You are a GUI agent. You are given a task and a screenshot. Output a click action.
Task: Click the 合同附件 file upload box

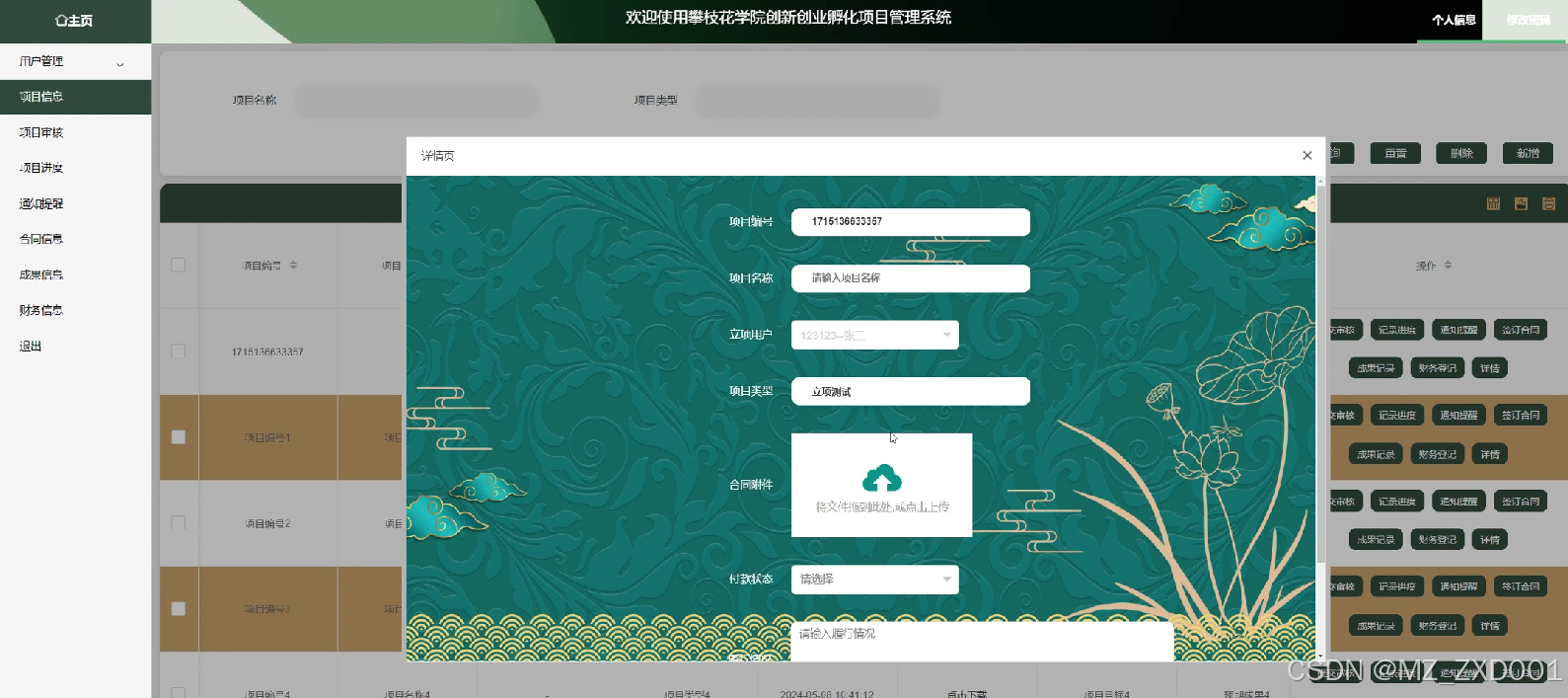[881, 485]
